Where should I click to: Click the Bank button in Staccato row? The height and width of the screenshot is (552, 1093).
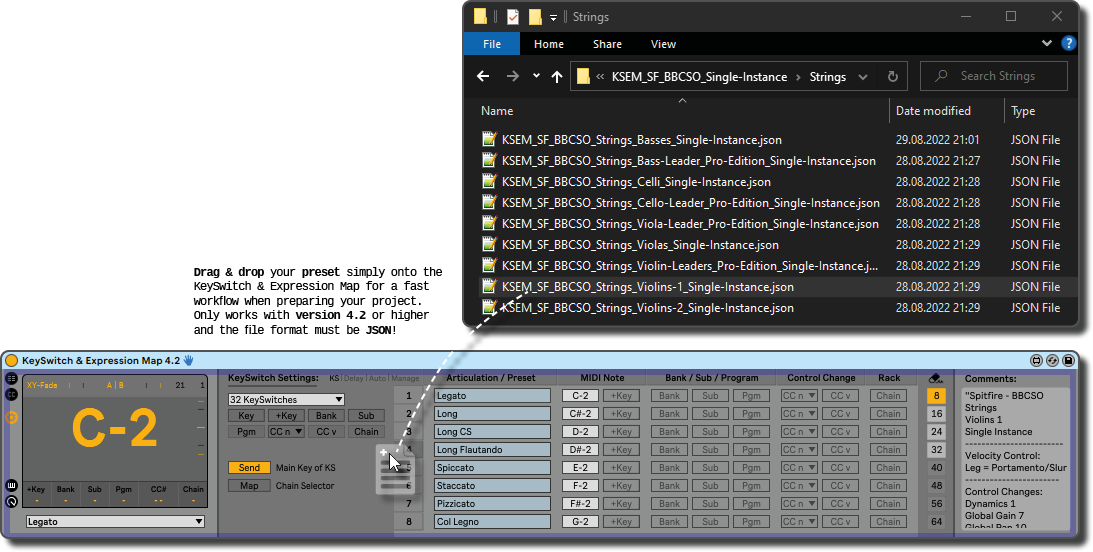coord(669,485)
